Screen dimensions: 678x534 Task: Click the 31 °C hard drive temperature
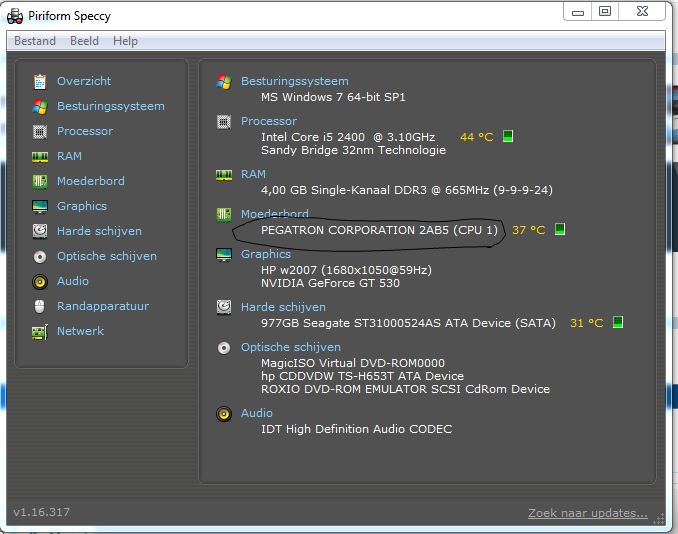tap(586, 323)
